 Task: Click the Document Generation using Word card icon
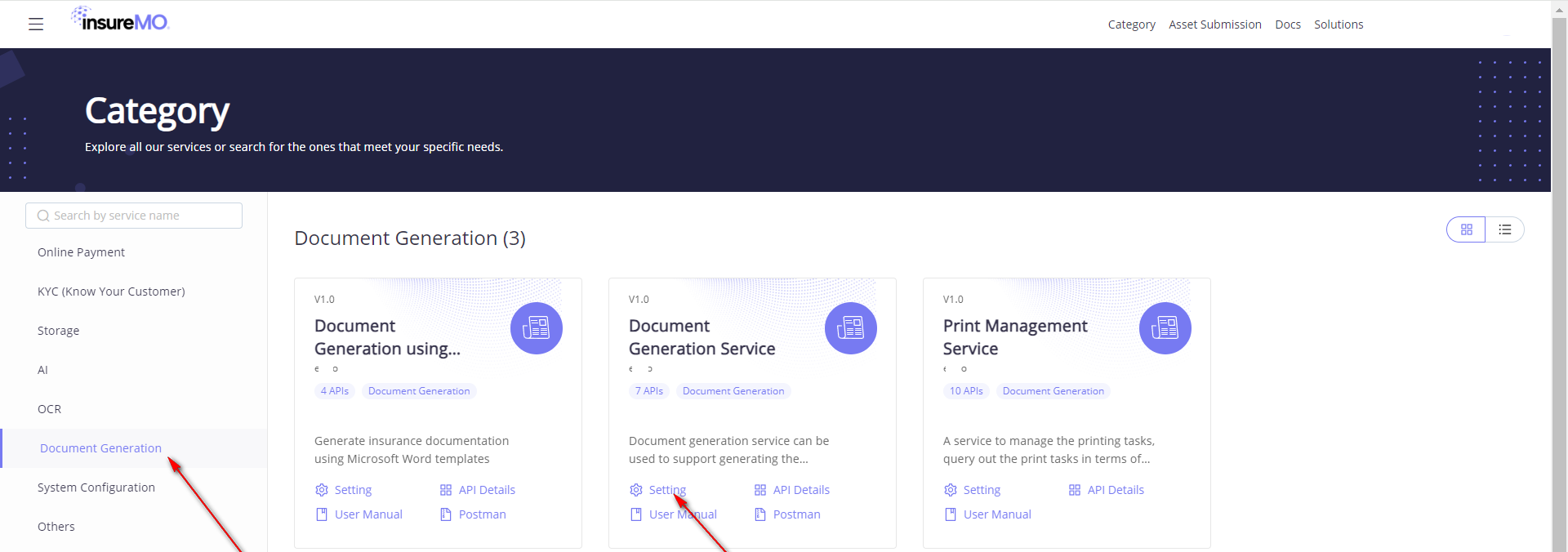coord(536,328)
